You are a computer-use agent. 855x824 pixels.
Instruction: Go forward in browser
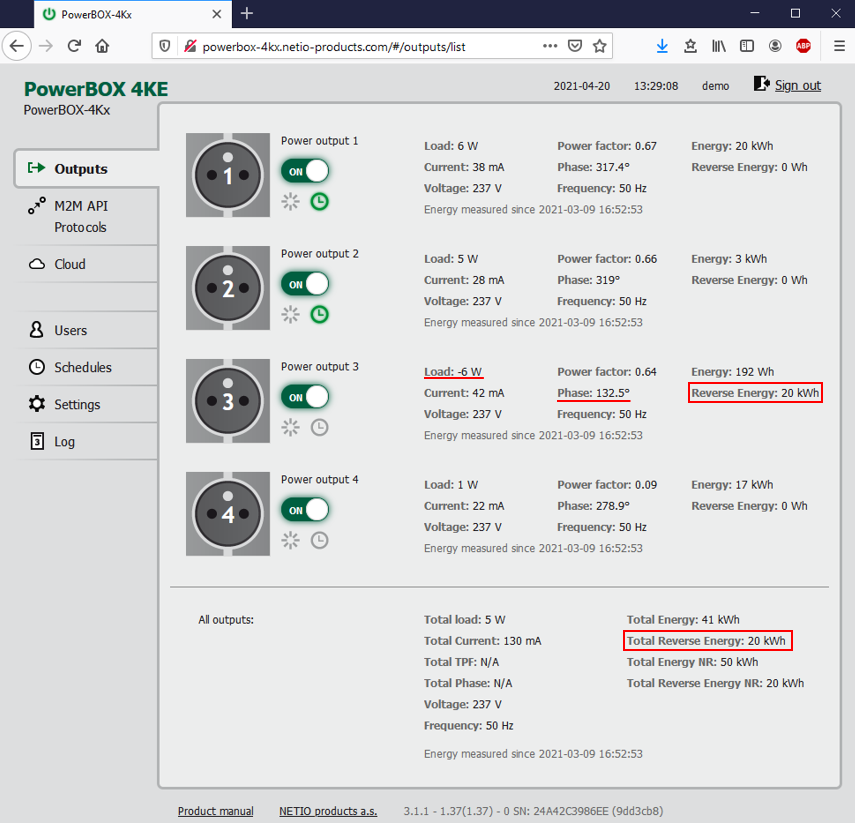click(x=46, y=46)
